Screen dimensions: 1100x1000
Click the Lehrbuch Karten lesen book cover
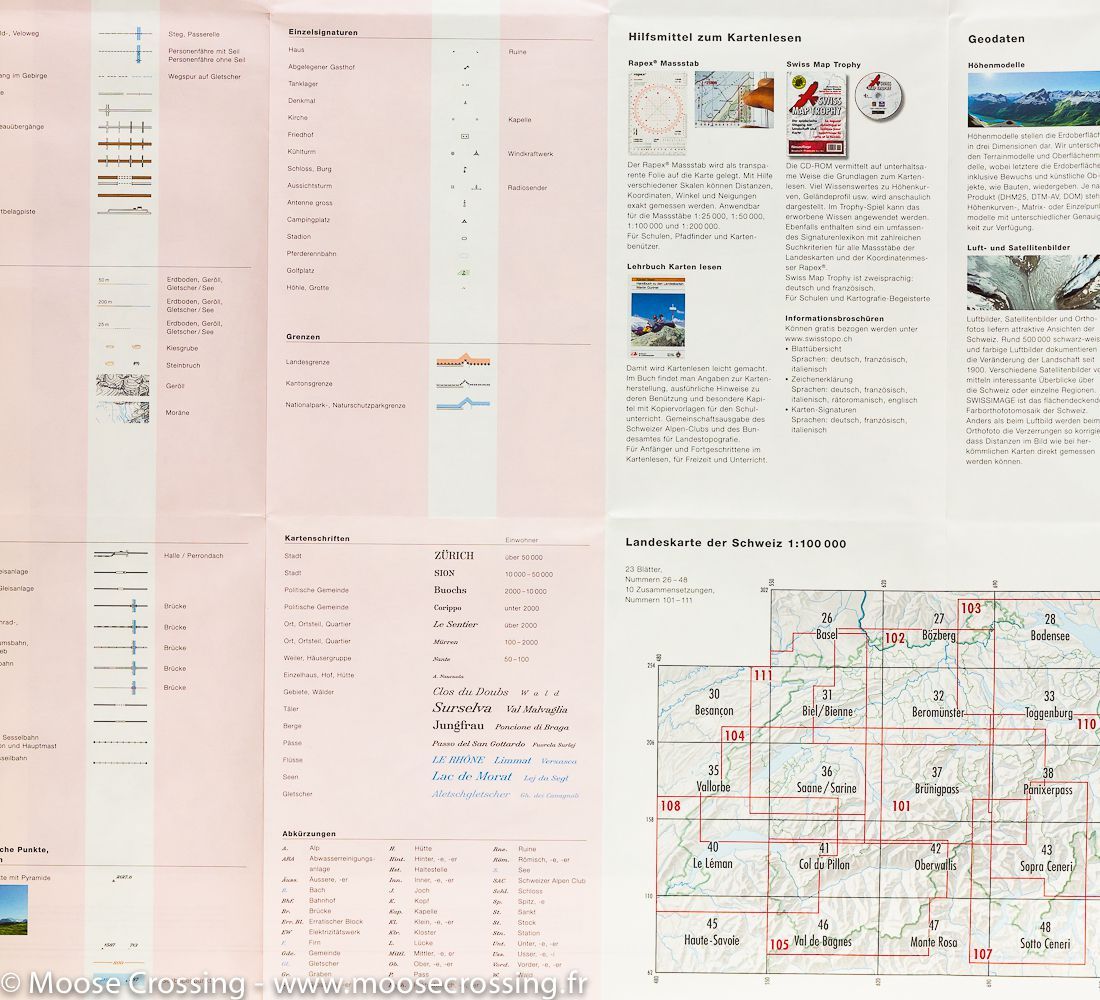[x=657, y=318]
